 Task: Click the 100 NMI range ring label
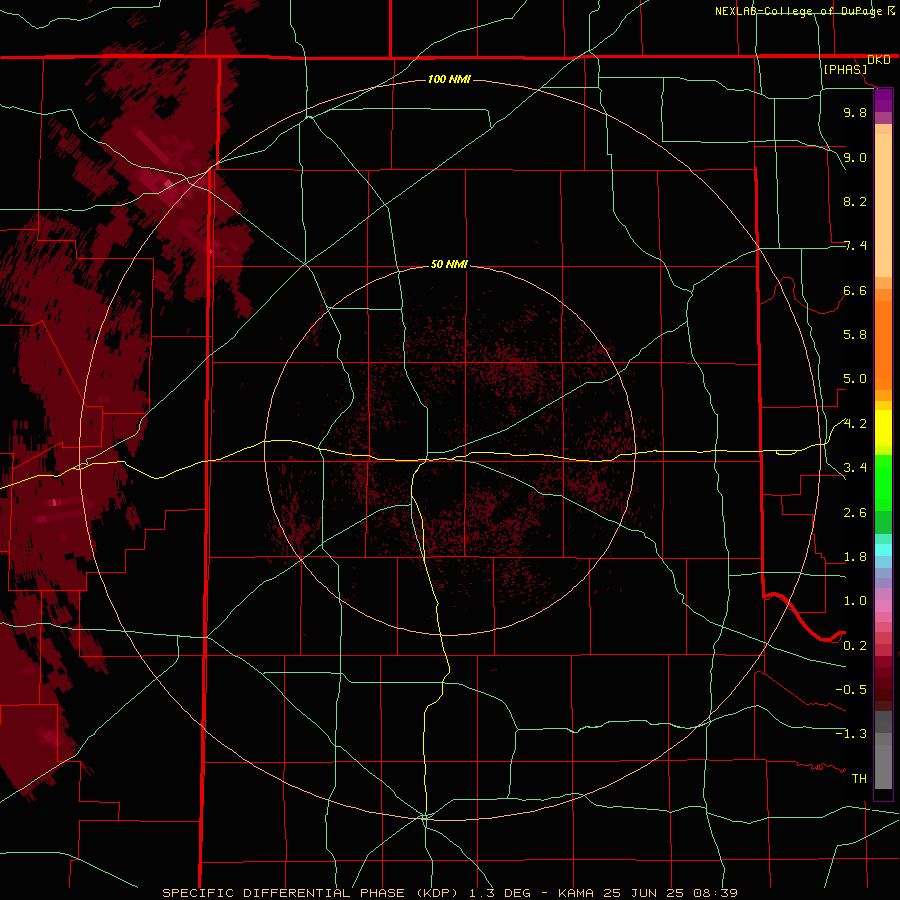click(449, 79)
